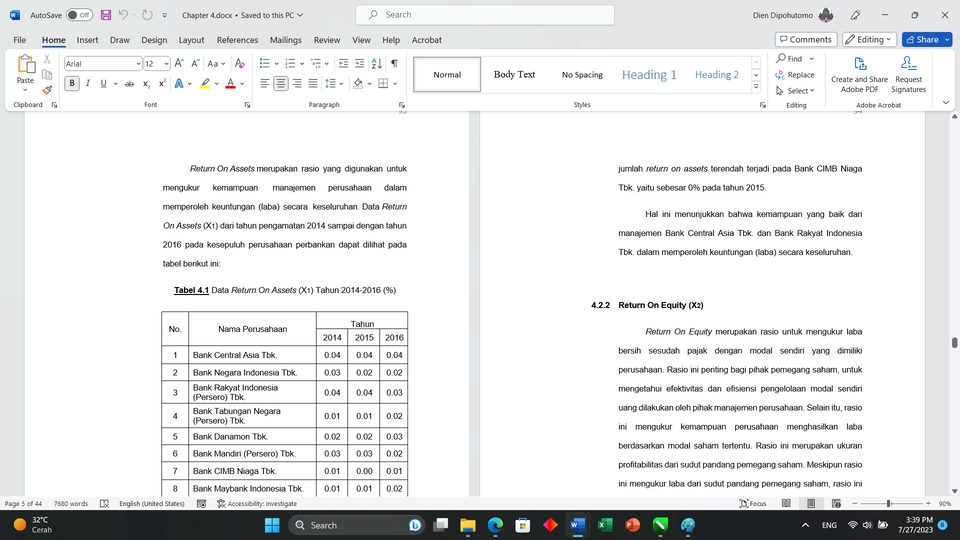
Task: Click the Cut scissors icon
Action: 47,59
